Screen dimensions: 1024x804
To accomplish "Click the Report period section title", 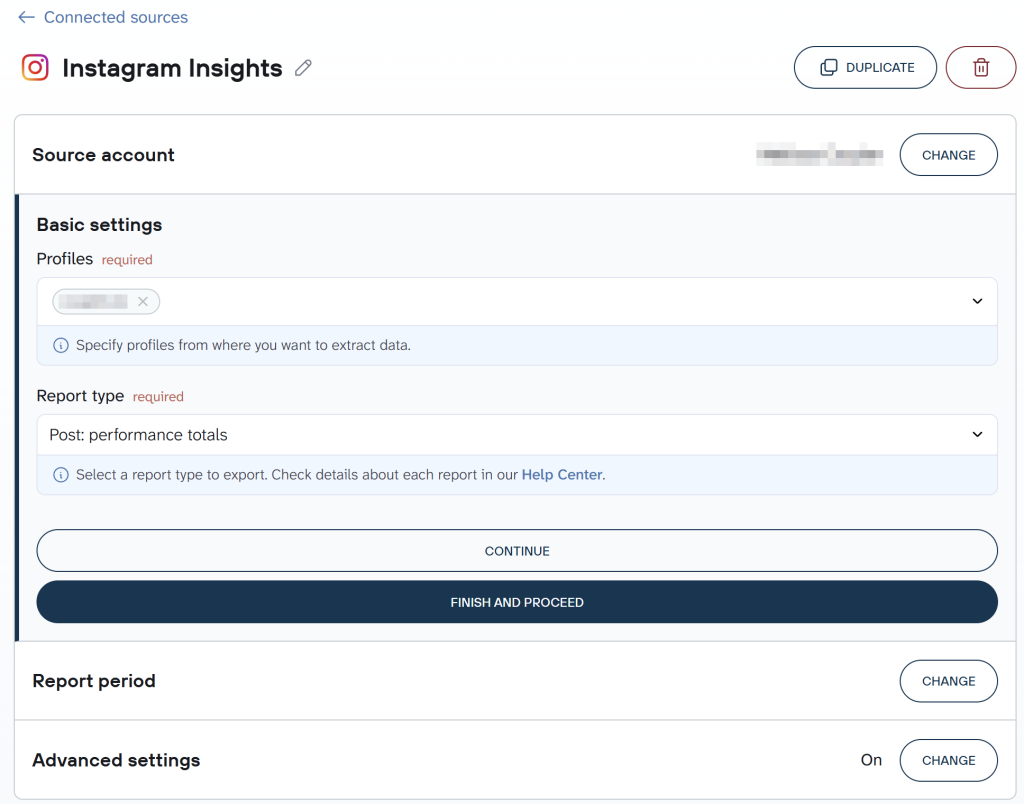I will (94, 681).
